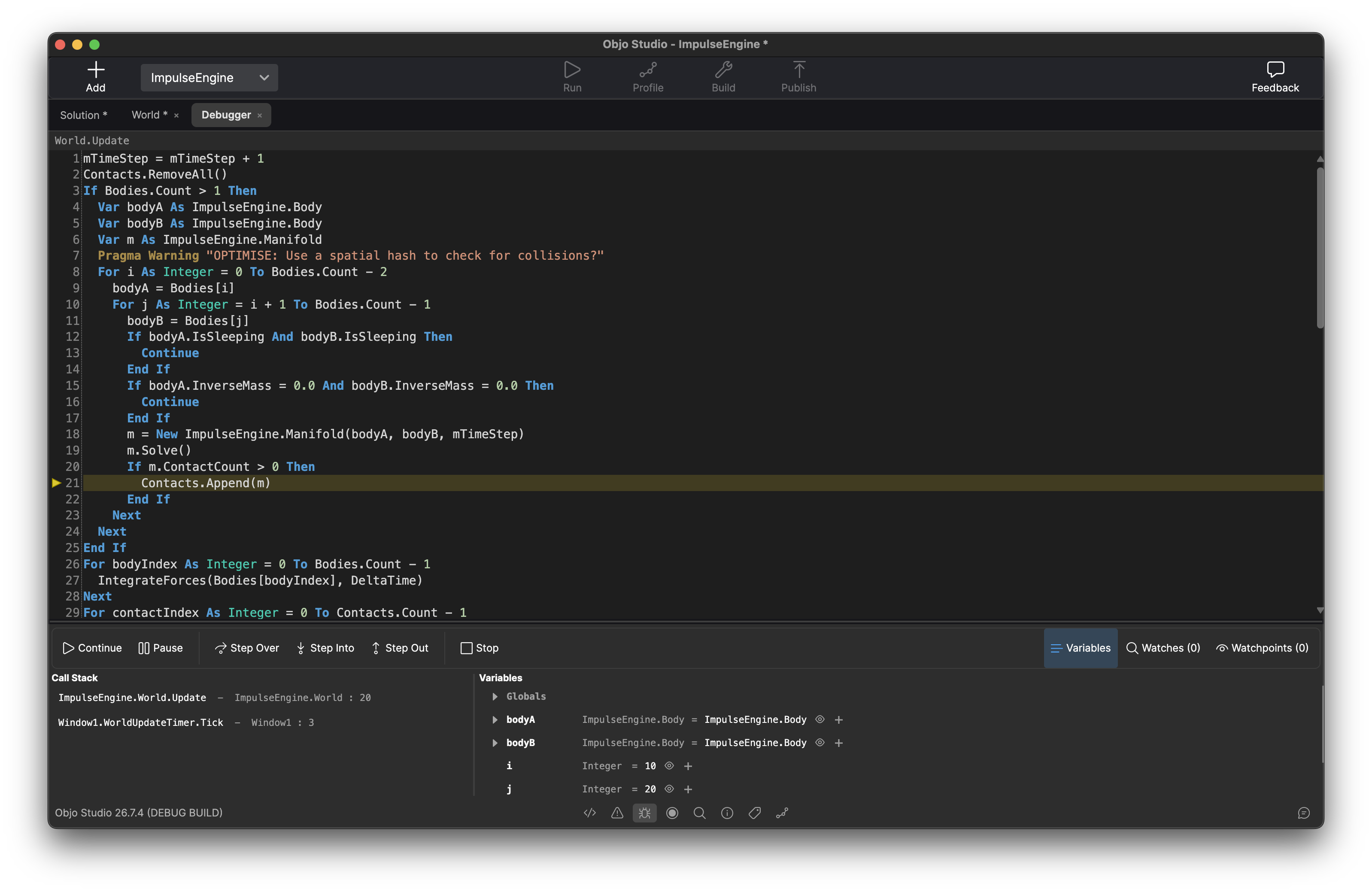This screenshot has height=892, width=1372.
Task: Close the World tab
Action: [x=176, y=115]
